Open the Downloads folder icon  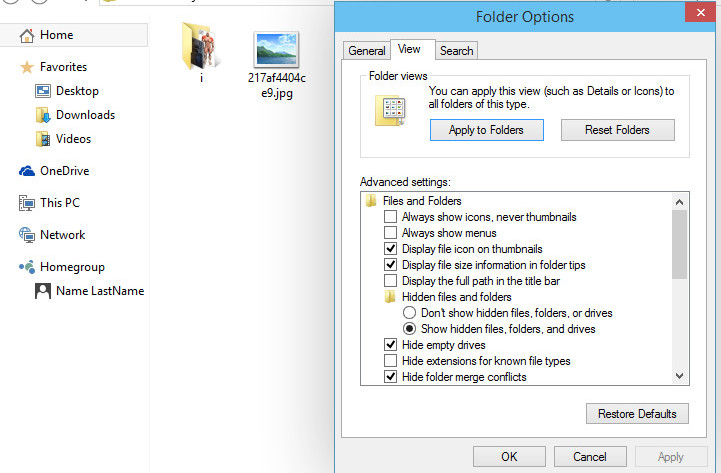[43, 115]
